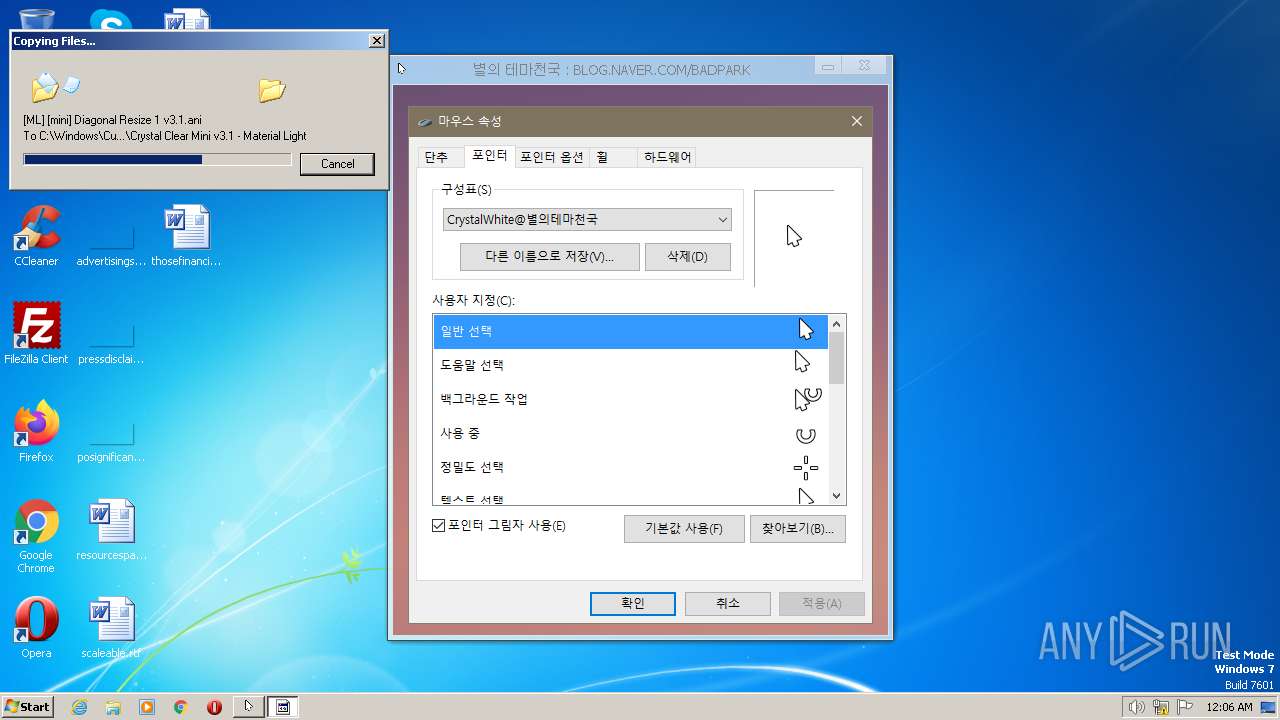
Task: Click 다른 이름으로 저장(V) button
Action: [549, 257]
